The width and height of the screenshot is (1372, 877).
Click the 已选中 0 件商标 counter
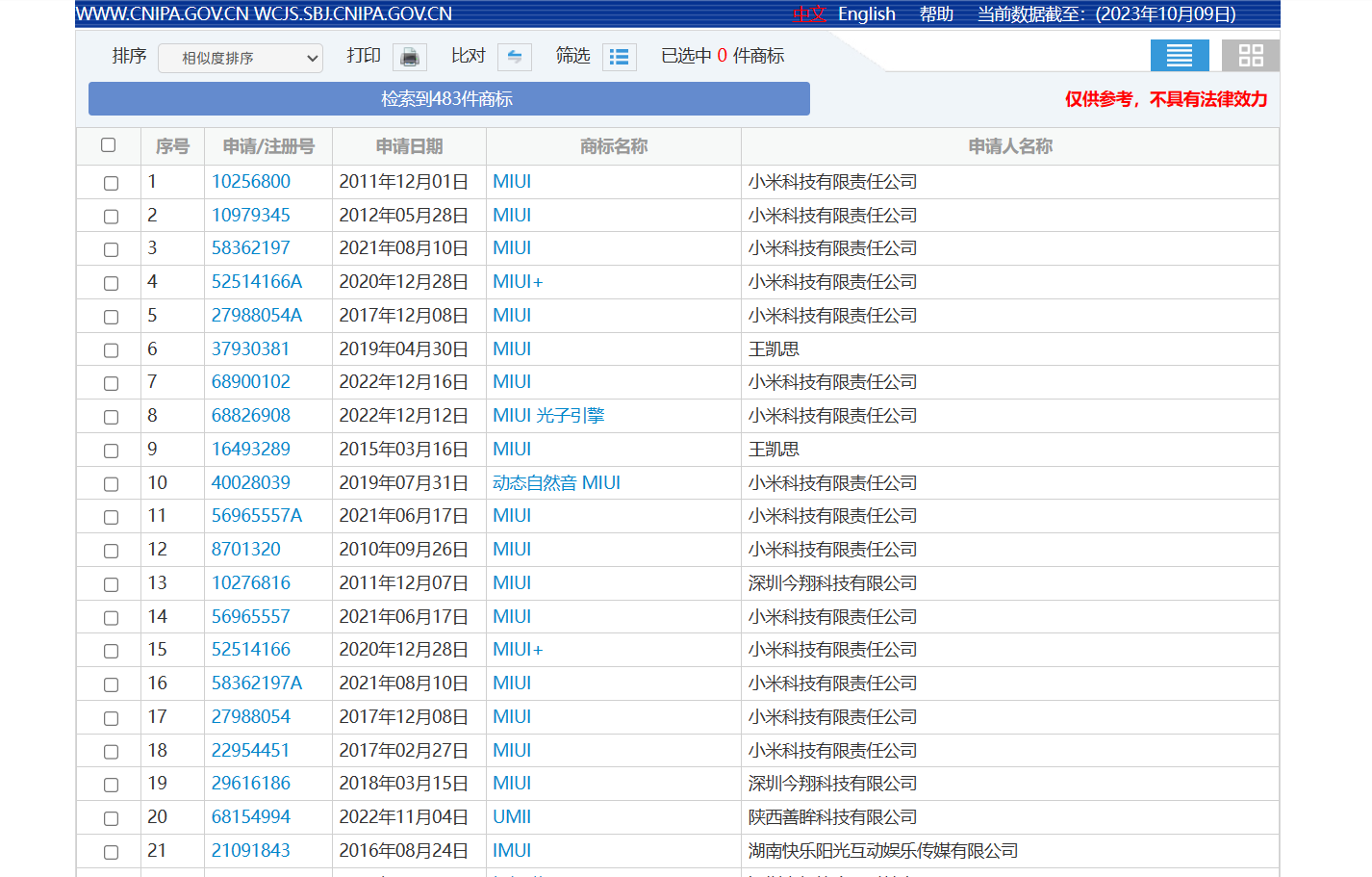click(x=723, y=56)
